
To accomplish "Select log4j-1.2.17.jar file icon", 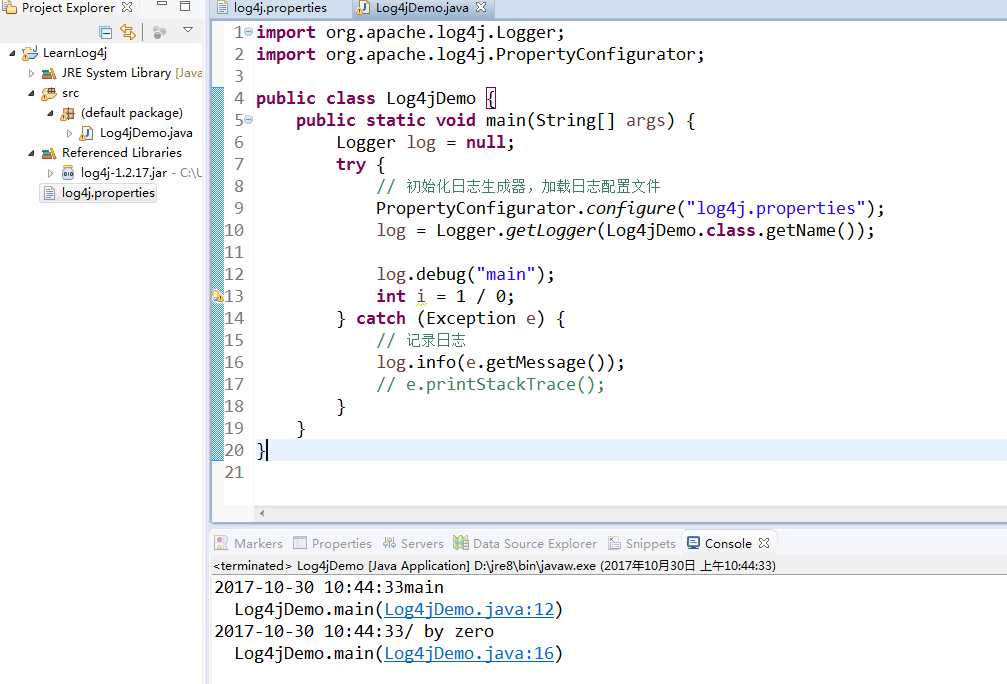I will pos(68,173).
